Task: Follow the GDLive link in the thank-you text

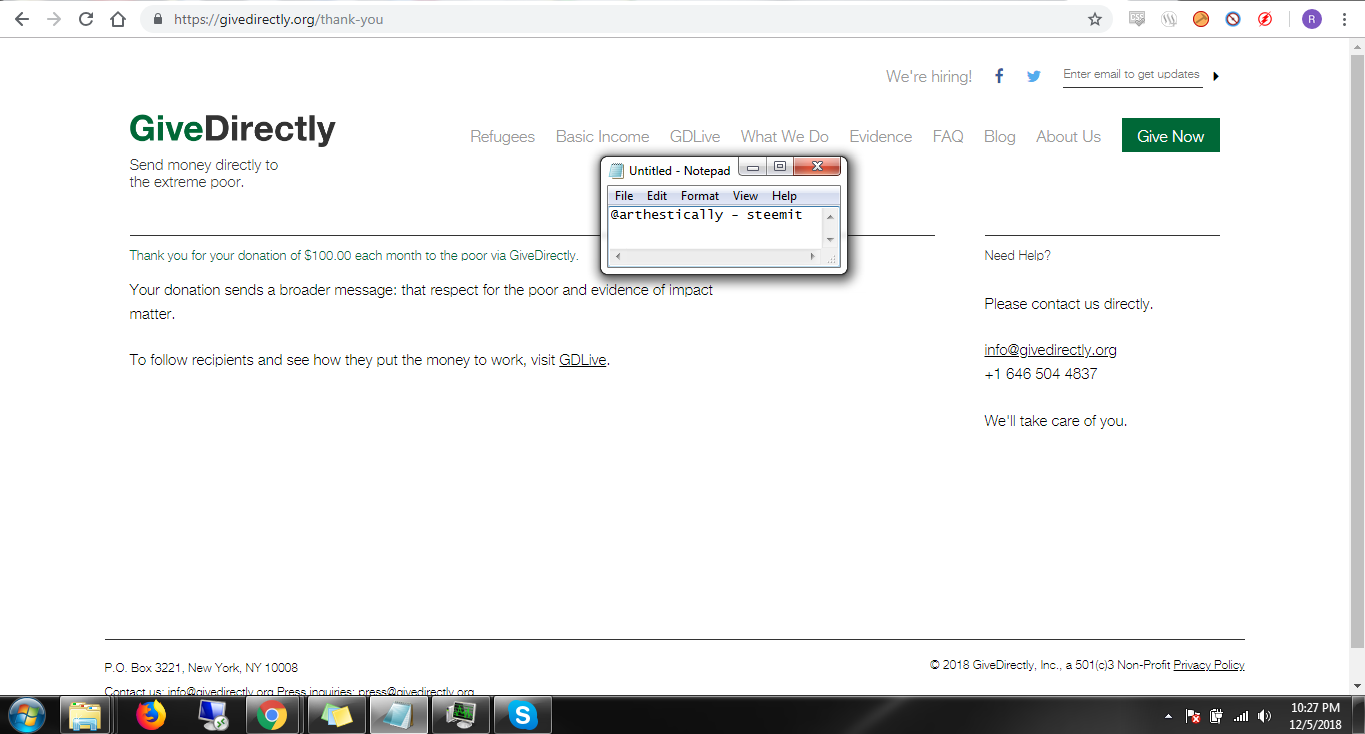Action: click(x=583, y=360)
